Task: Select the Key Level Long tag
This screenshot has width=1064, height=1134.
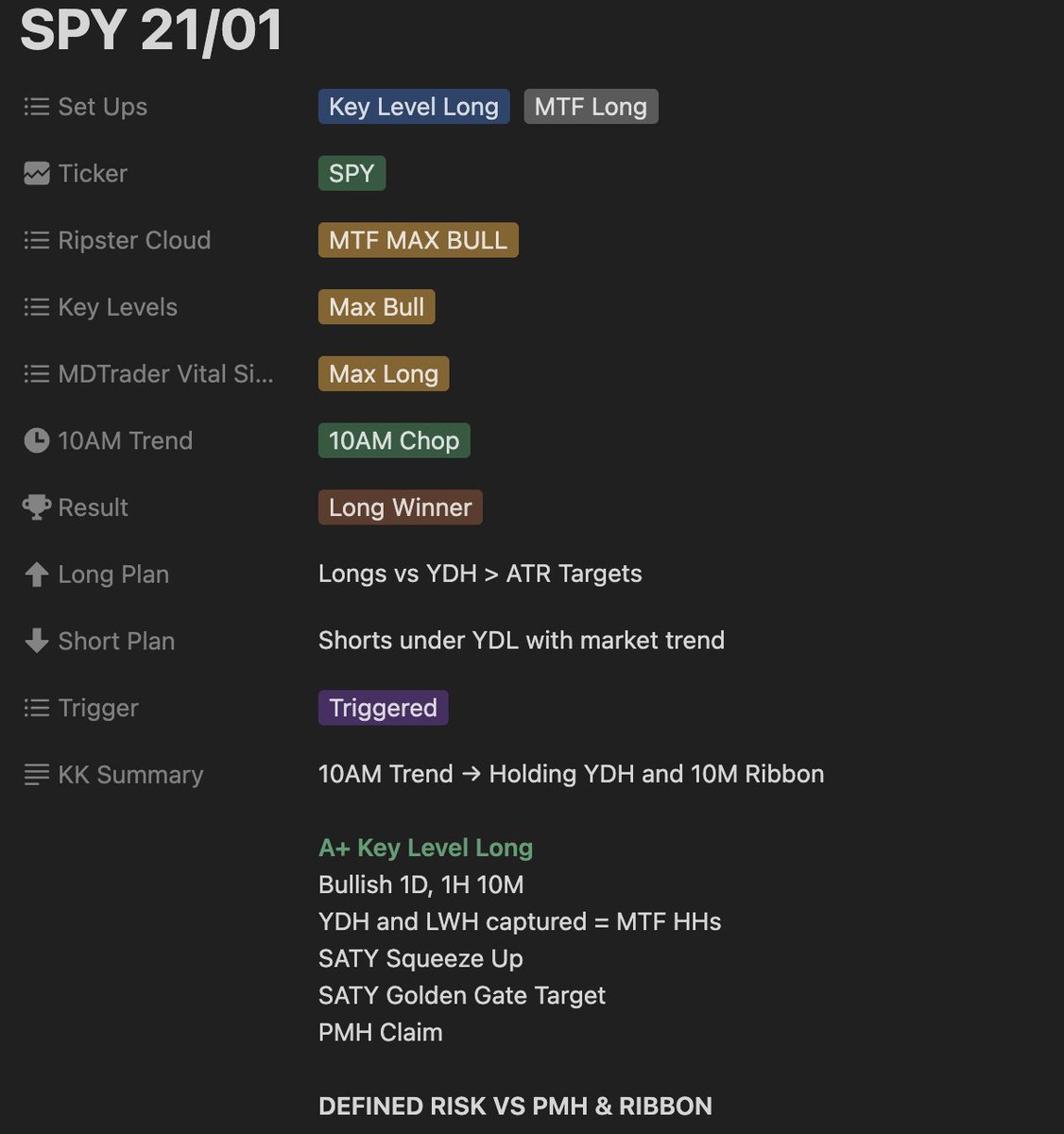Action: 414,107
